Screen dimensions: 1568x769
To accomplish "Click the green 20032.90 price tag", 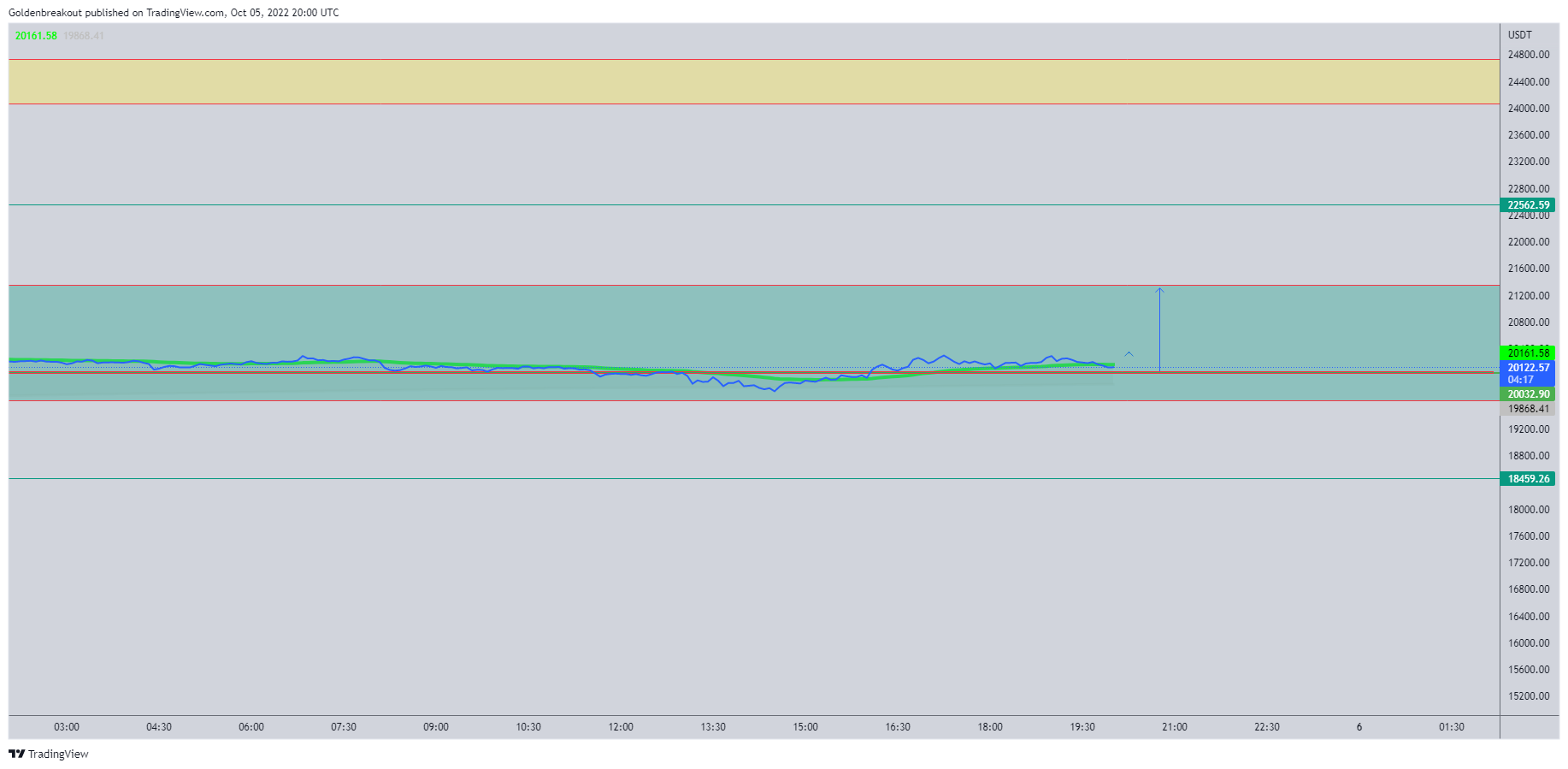I will pos(1528,394).
